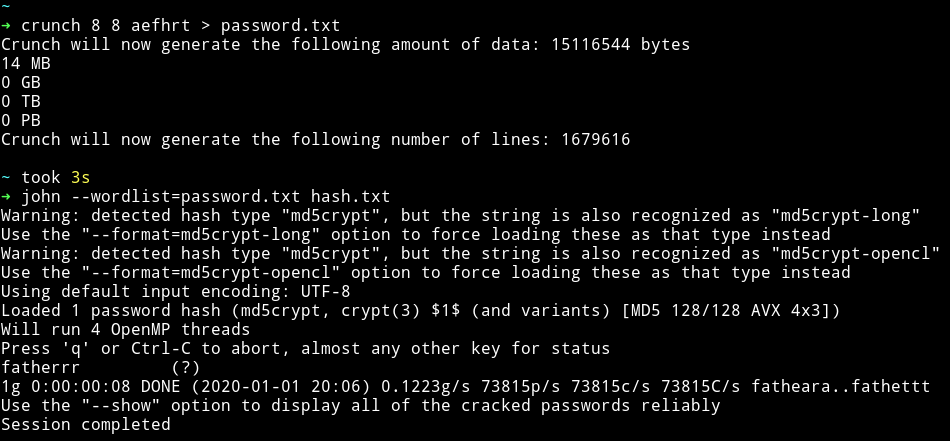This screenshot has width=950, height=441.
Task: Click 'hash.txt' in the john command
Action: point(350,197)
